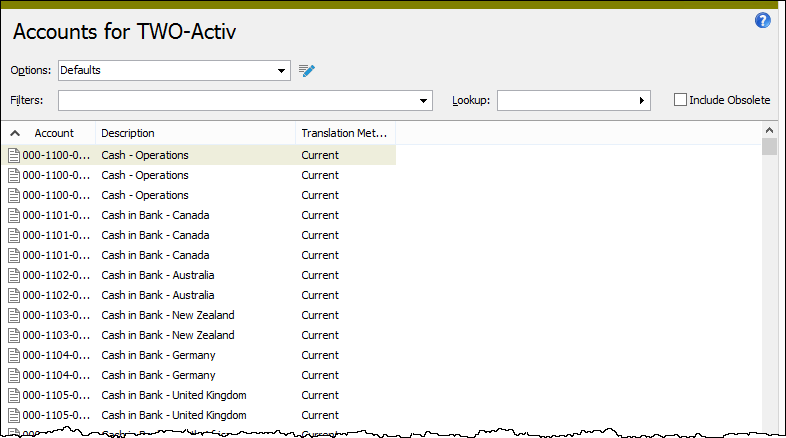Click the modify options pencil icon
Viewport: 786px width, 438px height.
click(307, 70)
